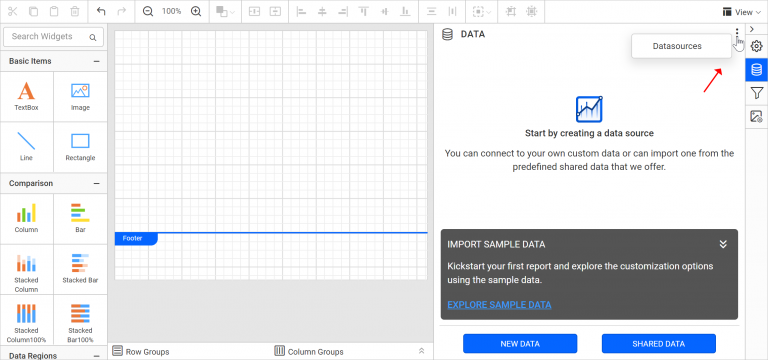Collapse the Comparison section
The height and width of the screenshot is (360, 768).
pyautogui.click(x=96, y=184)
